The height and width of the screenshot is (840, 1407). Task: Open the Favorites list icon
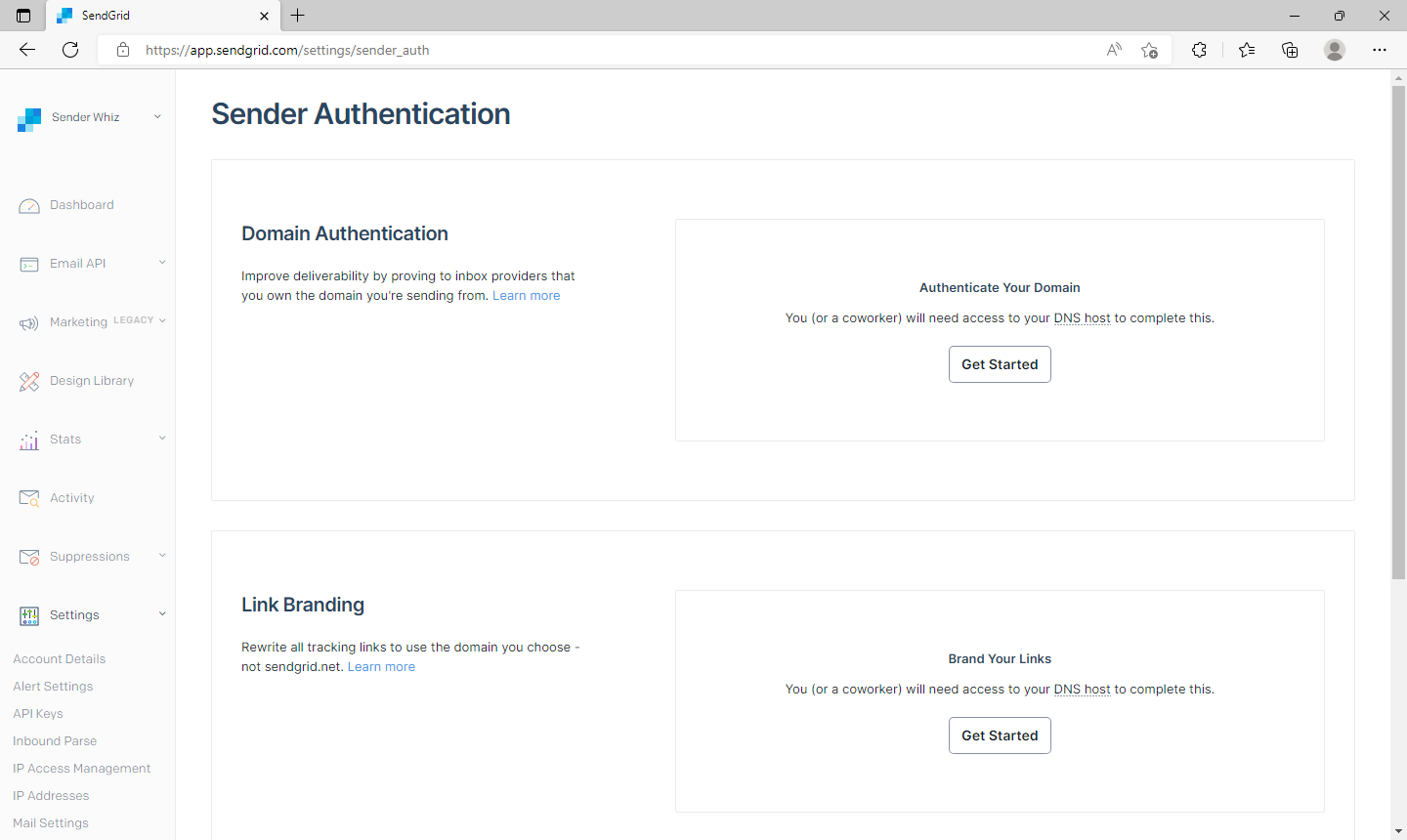click(x=1247, y=50)
